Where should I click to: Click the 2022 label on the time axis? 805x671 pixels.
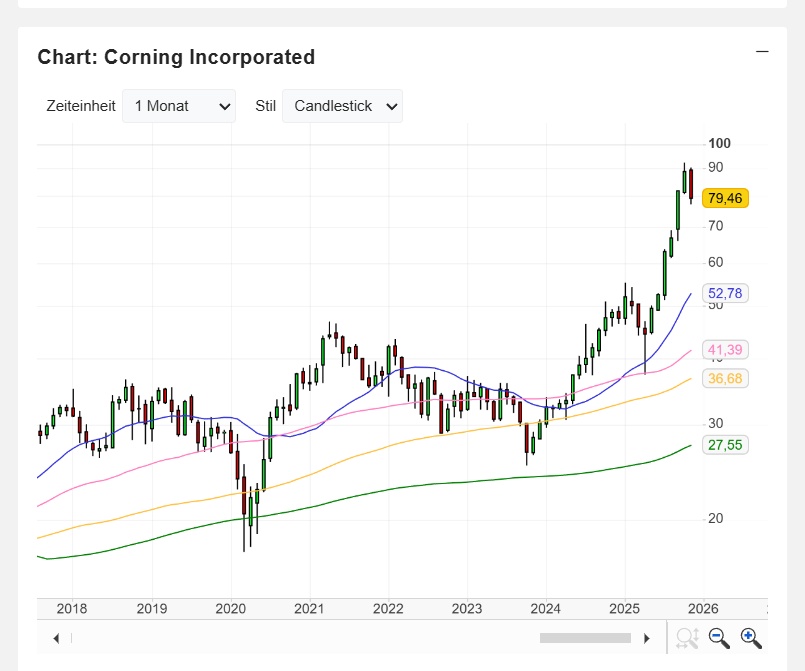click(x=387, y=608)
